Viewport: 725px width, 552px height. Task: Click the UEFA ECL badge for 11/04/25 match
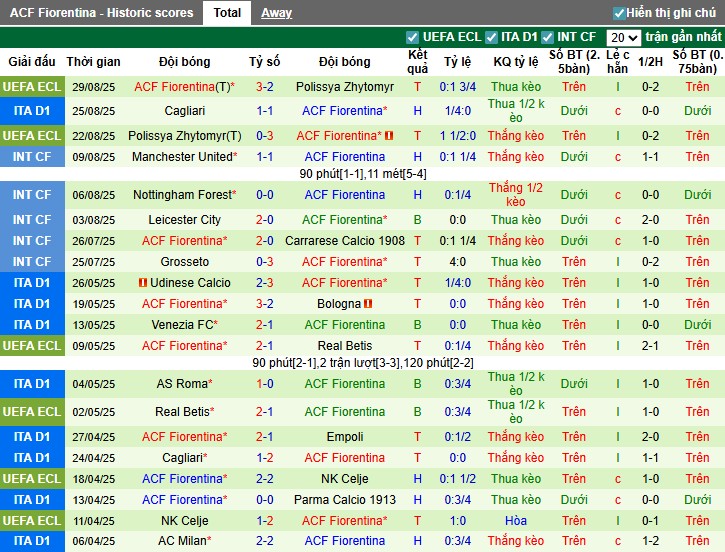[x=31, y=520]
